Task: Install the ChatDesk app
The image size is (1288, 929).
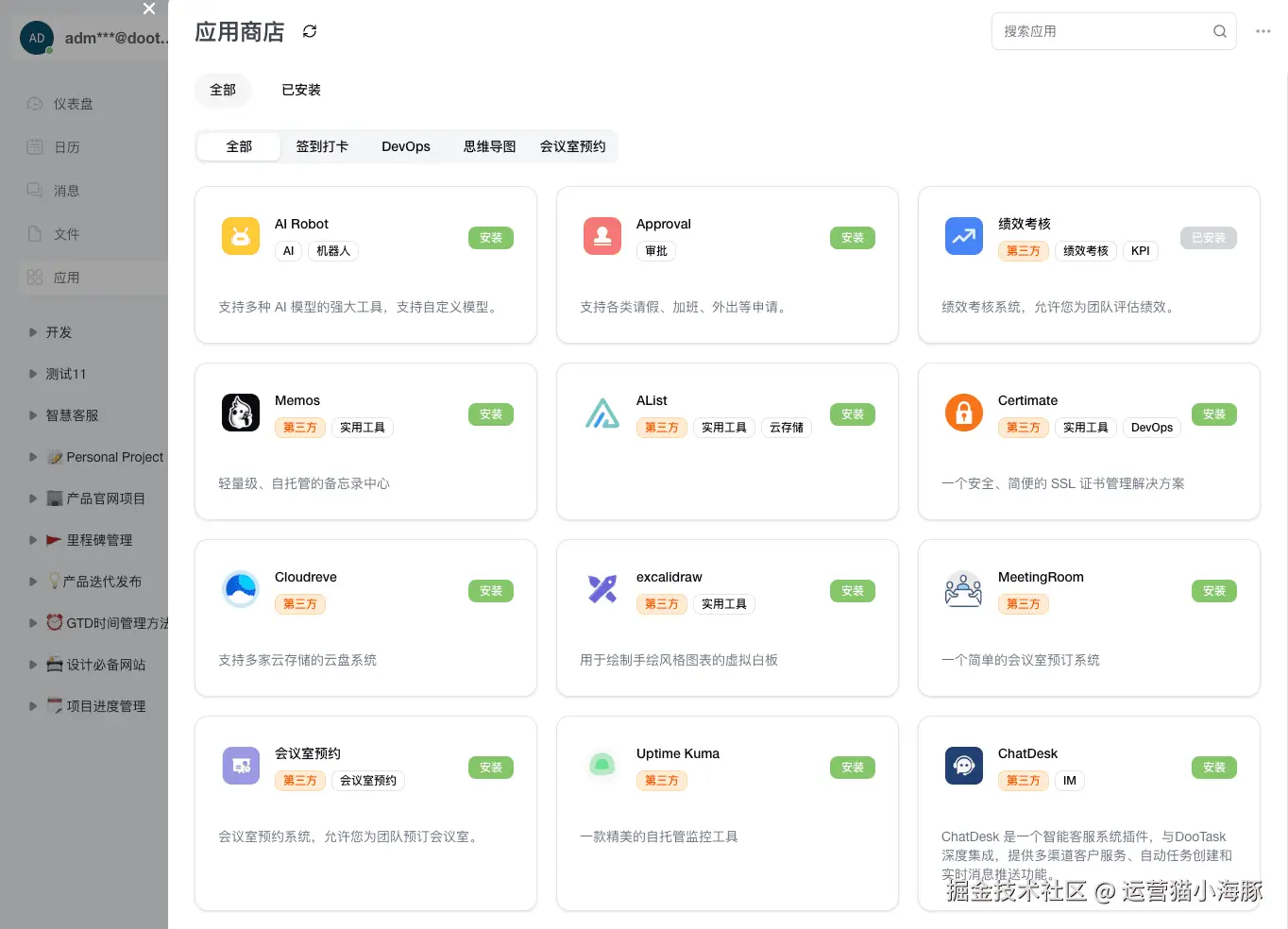Action: coord(1214,768)
